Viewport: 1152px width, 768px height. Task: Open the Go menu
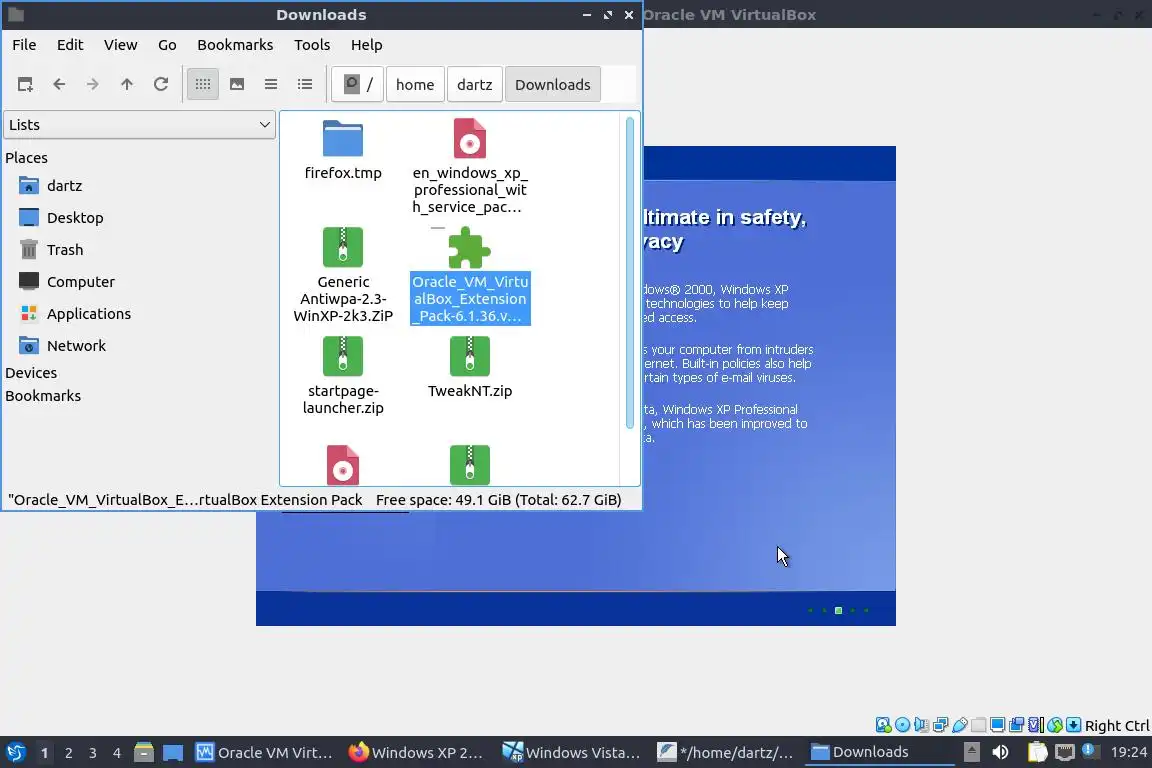[167, 45]
